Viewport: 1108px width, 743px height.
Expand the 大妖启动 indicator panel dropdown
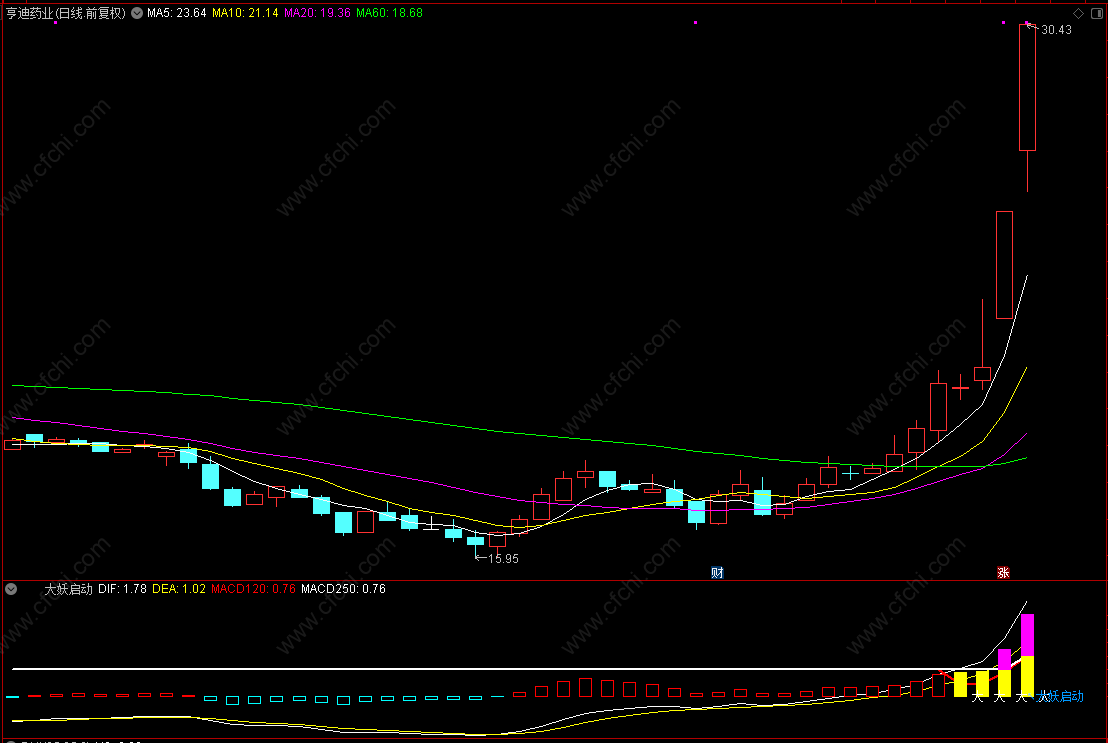pyautogui.click(x=11, y=589)
